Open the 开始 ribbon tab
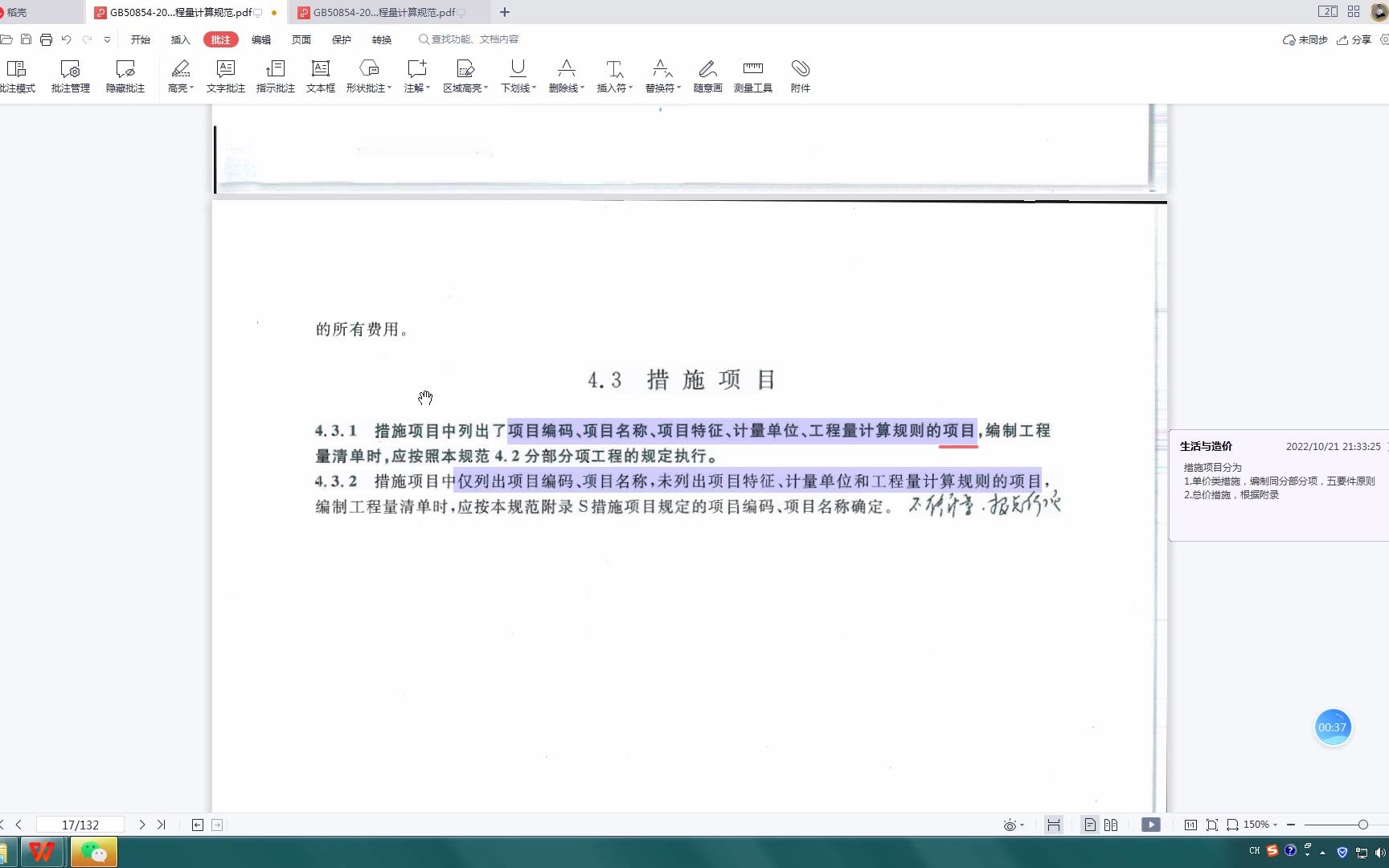 tap(141, 39)
